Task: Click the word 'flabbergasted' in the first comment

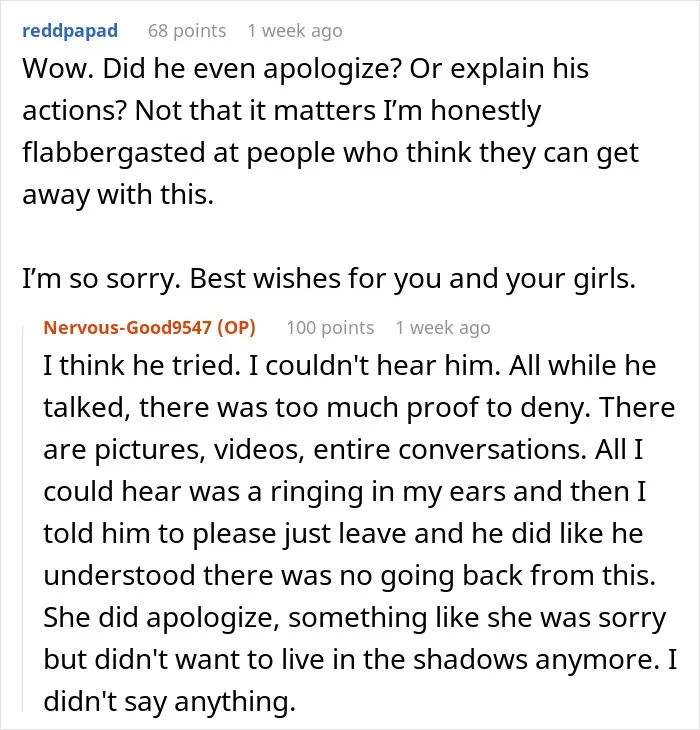Action: [x=114, y=153]
